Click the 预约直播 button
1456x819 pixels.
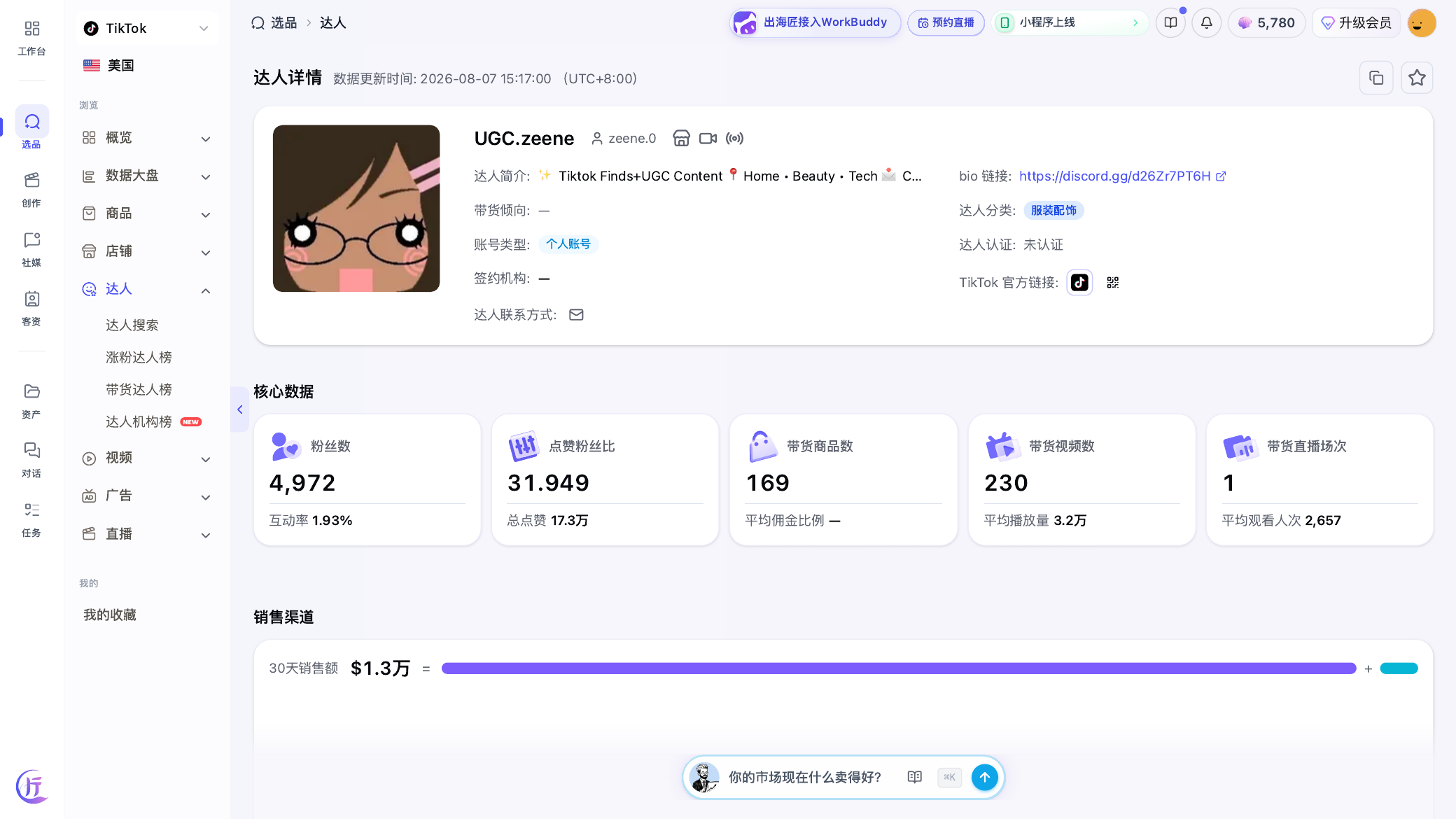tap(946, 22)
